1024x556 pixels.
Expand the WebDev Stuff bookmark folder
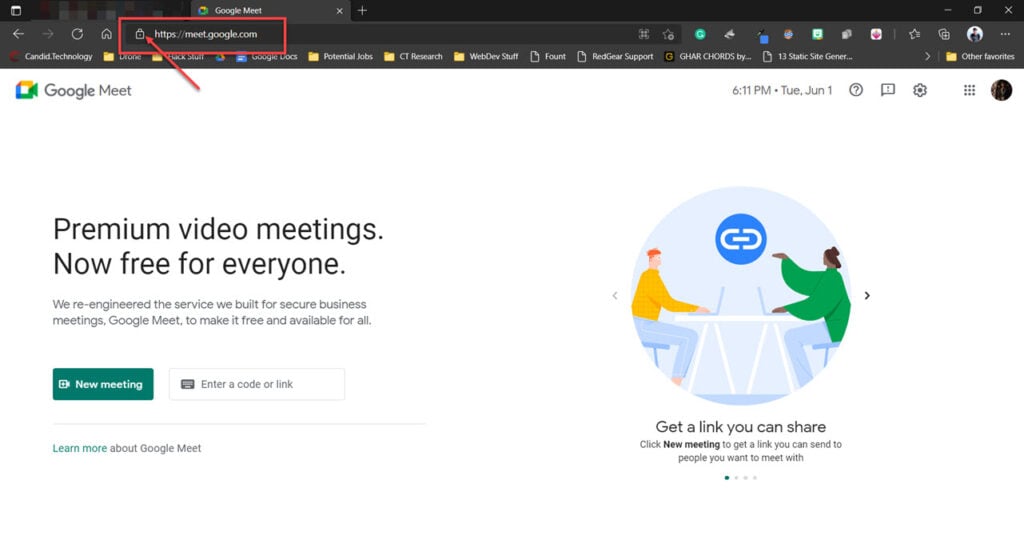pos(486,56)
